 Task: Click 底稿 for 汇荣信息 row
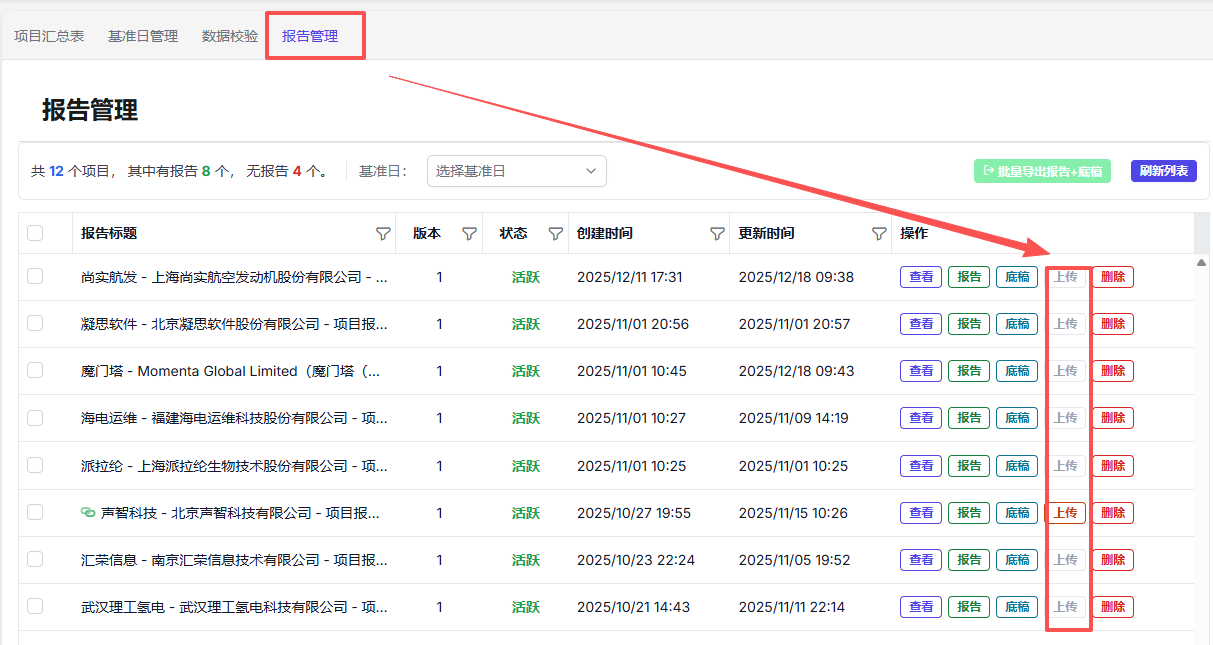click(x=1017, y=560)
